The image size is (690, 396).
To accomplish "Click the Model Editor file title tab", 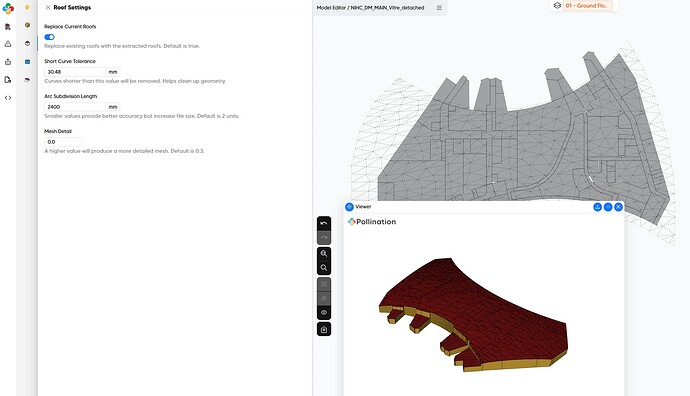I will tap(370, 7).
